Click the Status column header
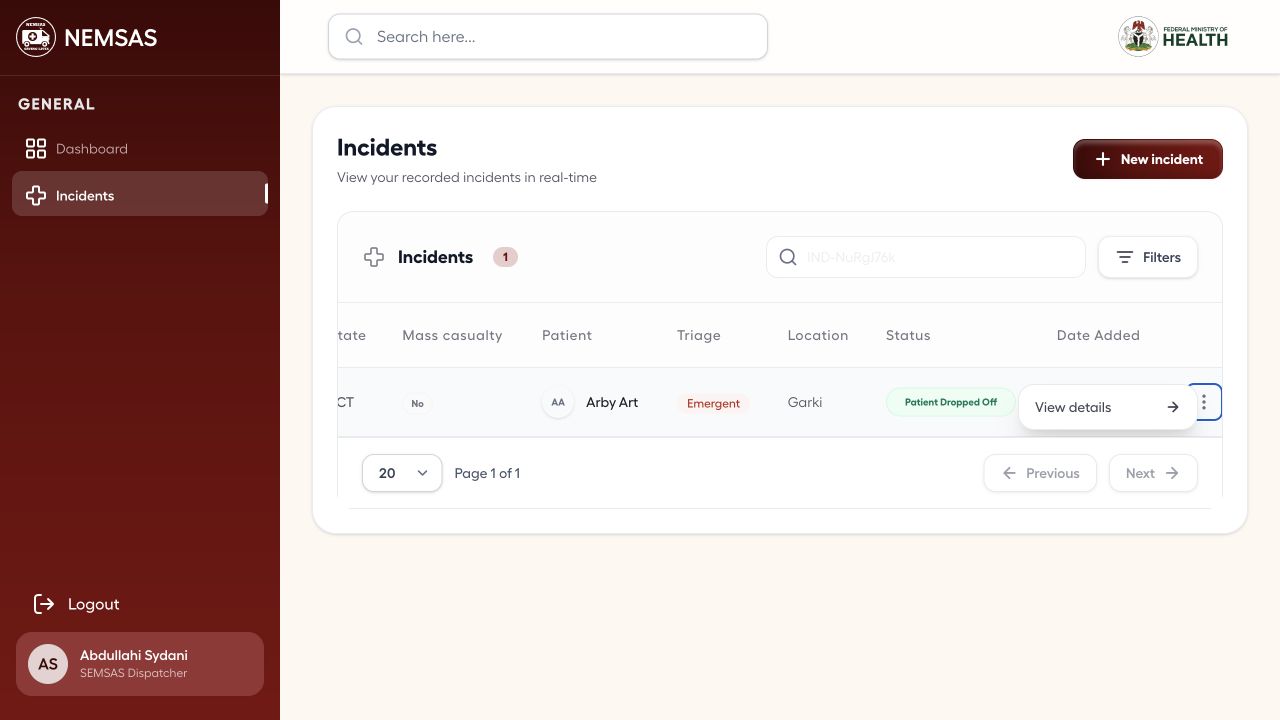Image resolution: width=1280 pixels, height=720 pixels. click(x=908, y=335)
